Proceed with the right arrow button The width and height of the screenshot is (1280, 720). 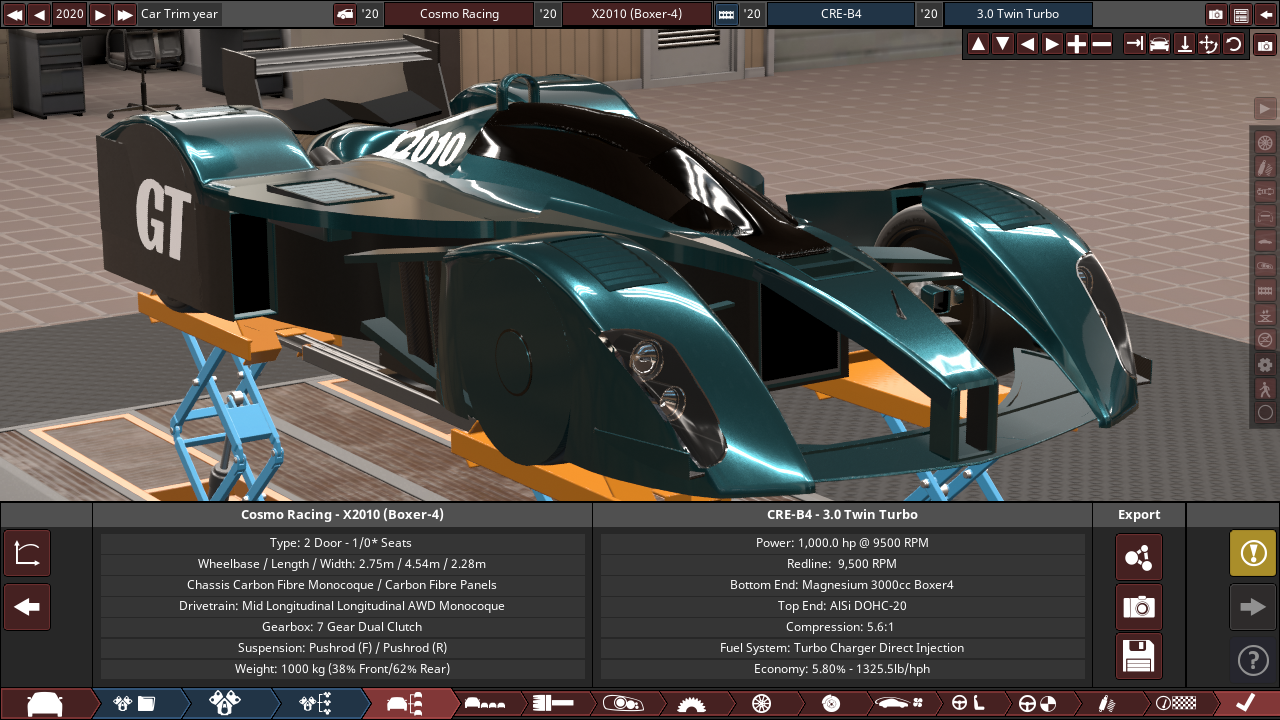click(x=1253, y=607)
